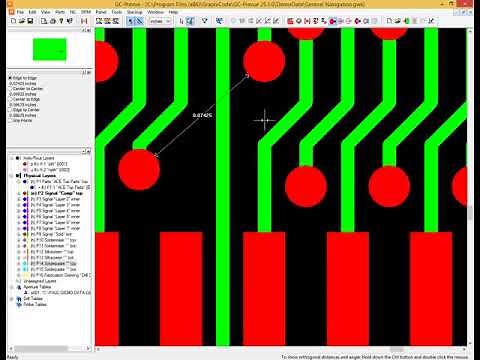This screenshot has width=480, height=360.
Task: Click the green circle icon near toolbar end
Action: pos(406,21)
